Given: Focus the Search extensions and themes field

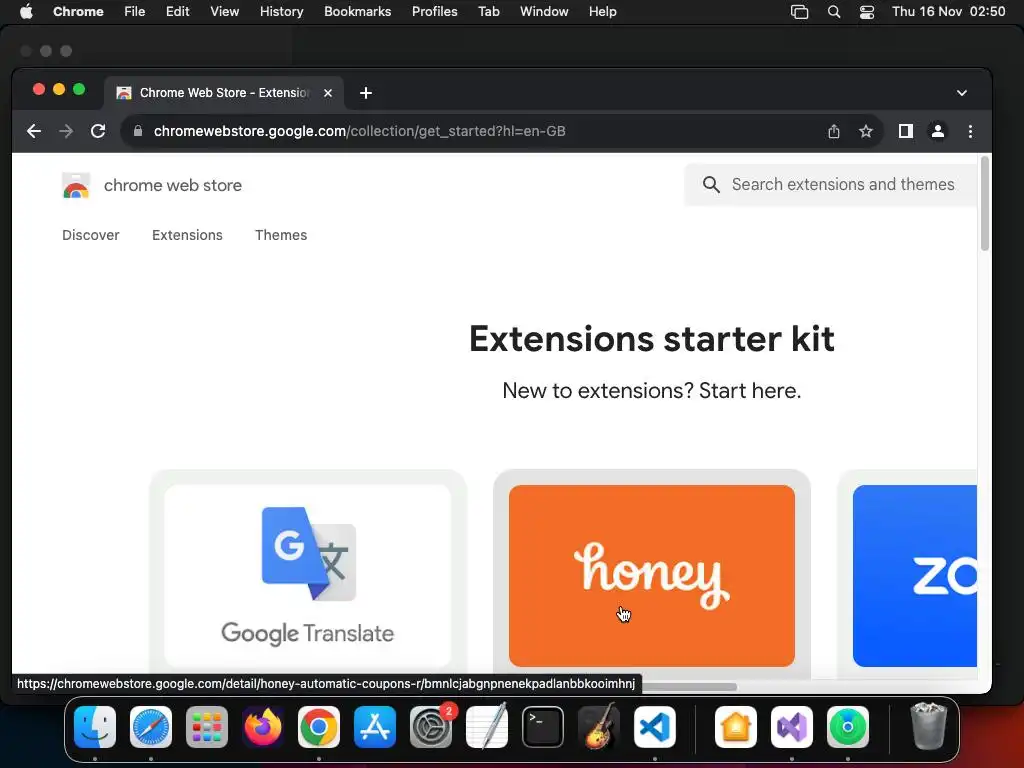Looking at the screenshot, I should point(831,185).
